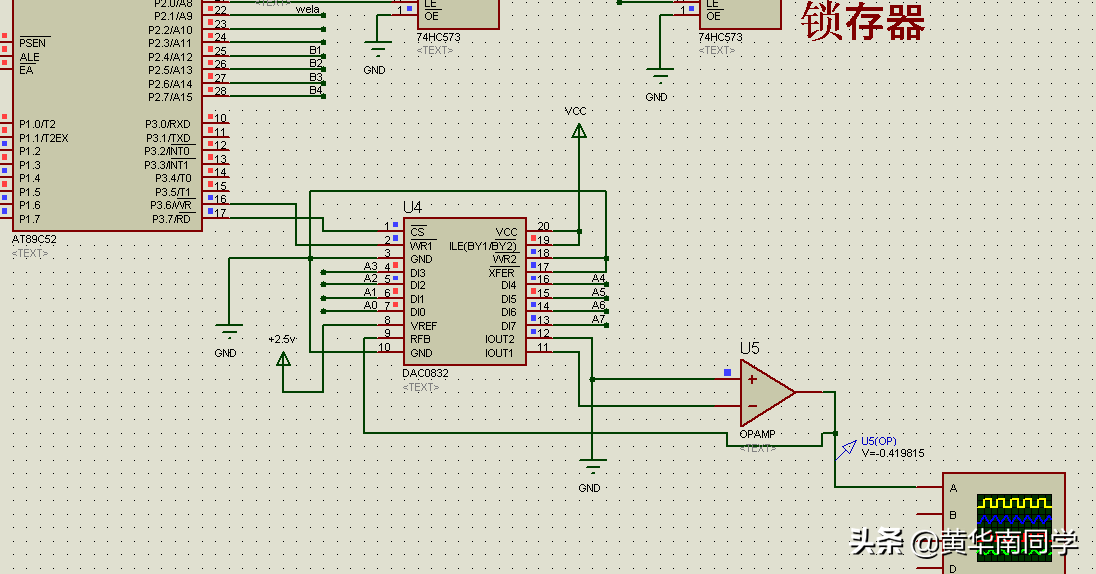
Task: Click the U4 reference label
Action: 412,207
